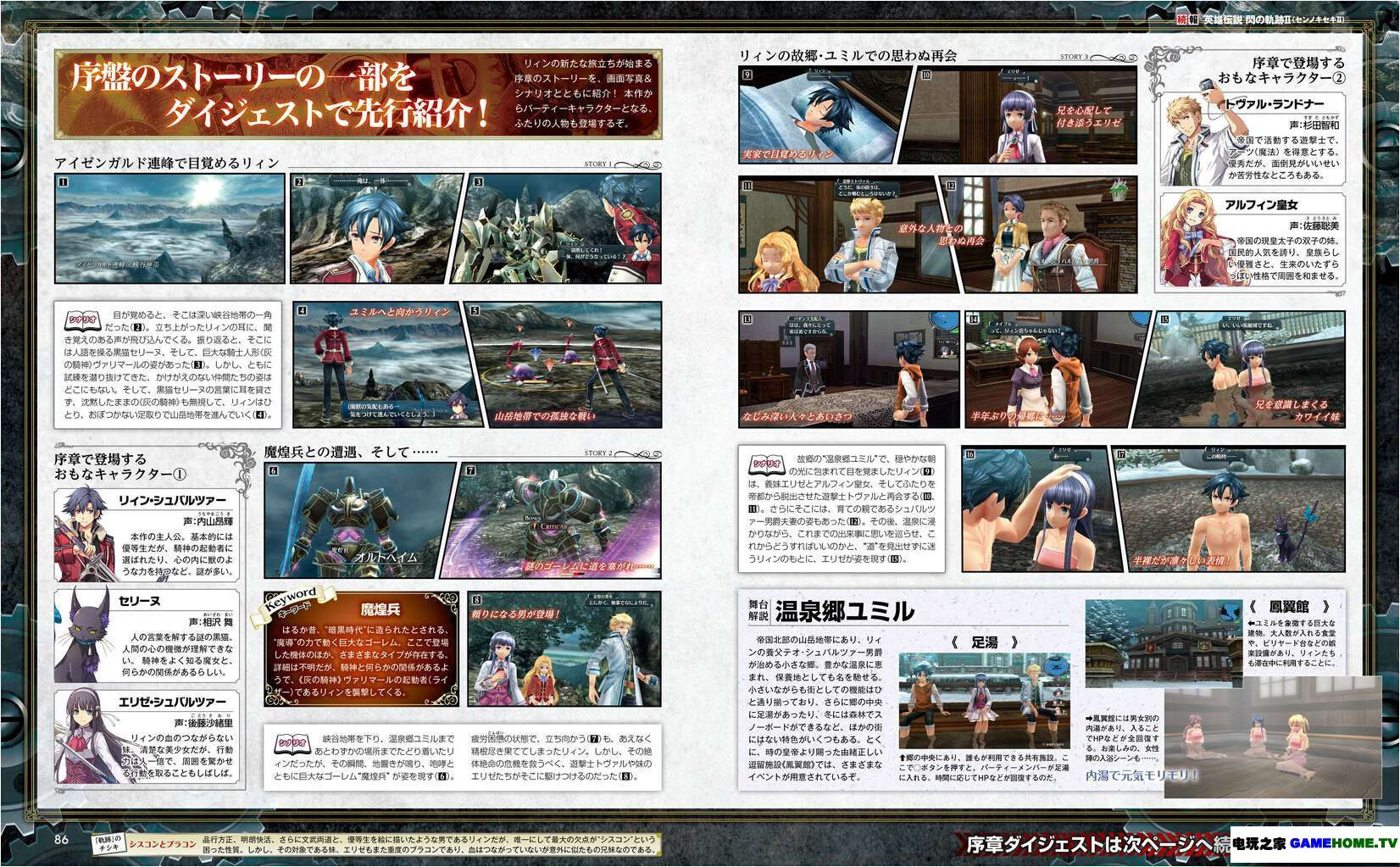Viewport: 1400px width, 867px height.
Task: Select the シナリオ book icon beside the 魔煌兵 keyword box
Action: pos(292,743)
